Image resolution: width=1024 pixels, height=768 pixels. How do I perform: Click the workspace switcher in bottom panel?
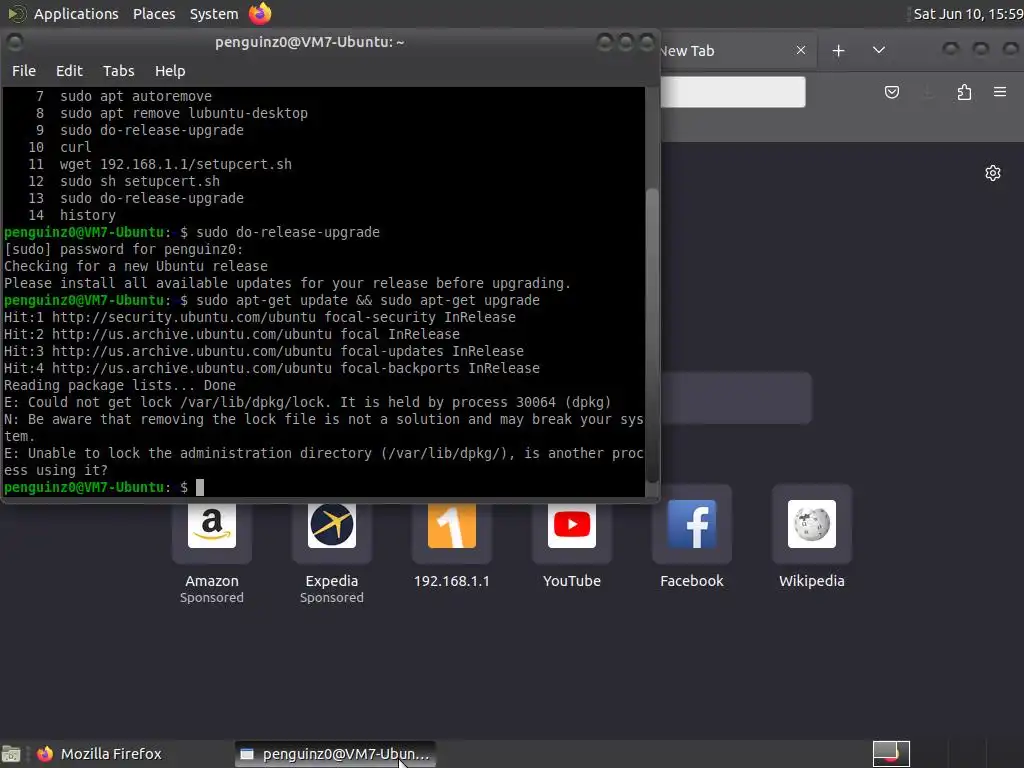coord(891,754)
